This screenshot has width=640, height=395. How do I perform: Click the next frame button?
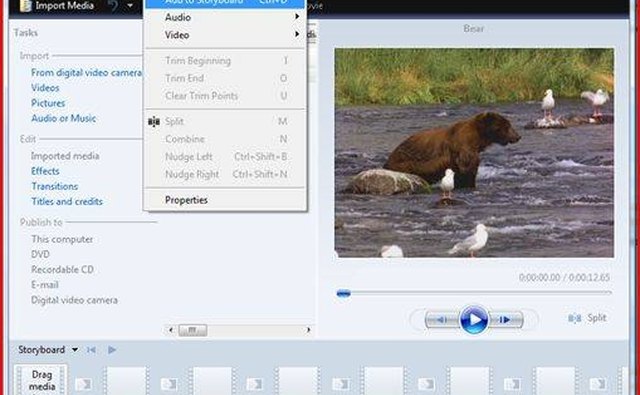point(505,320)
